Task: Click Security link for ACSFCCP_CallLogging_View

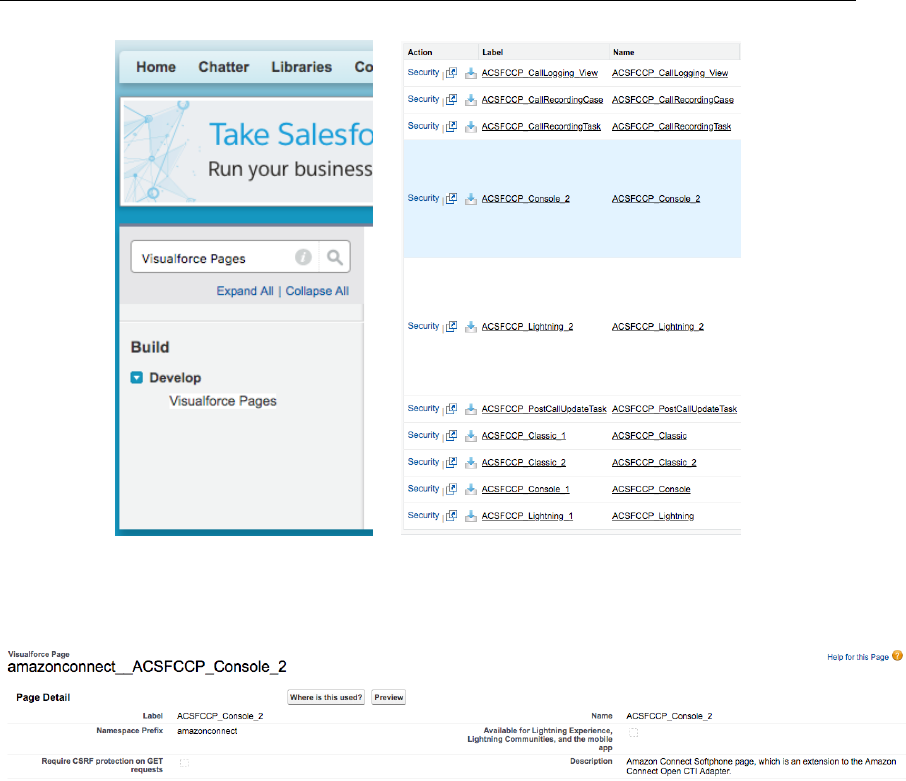Action: pyautogui.click(x=423, y=72)
